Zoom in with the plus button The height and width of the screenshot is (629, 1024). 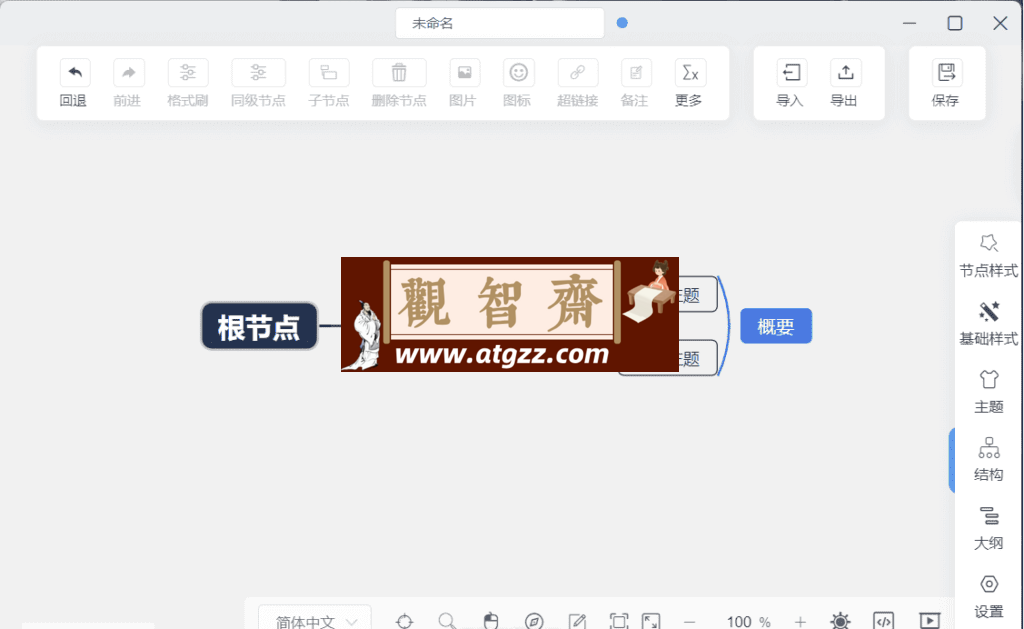pyautogui.click(x=800, y=622)
